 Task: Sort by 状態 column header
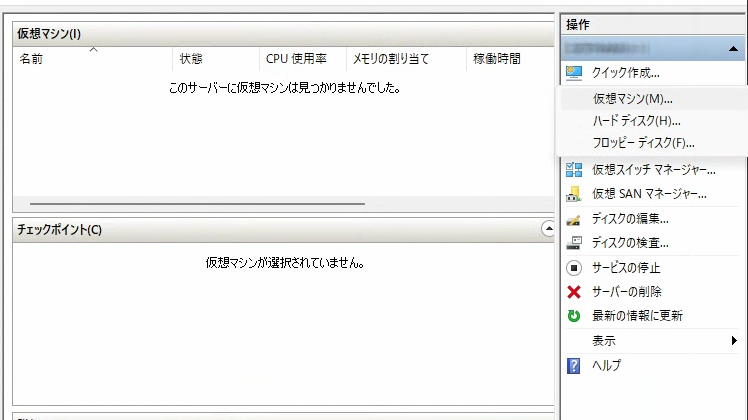click(x=216, y=59)
